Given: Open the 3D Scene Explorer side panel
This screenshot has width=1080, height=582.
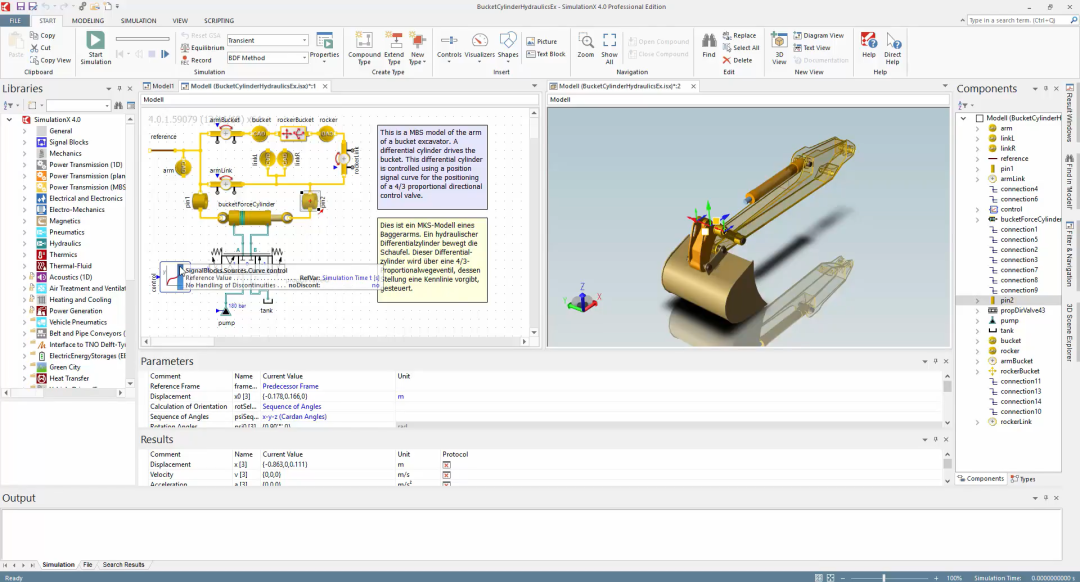Looking at the screenshot, I should coord(1070,332).
